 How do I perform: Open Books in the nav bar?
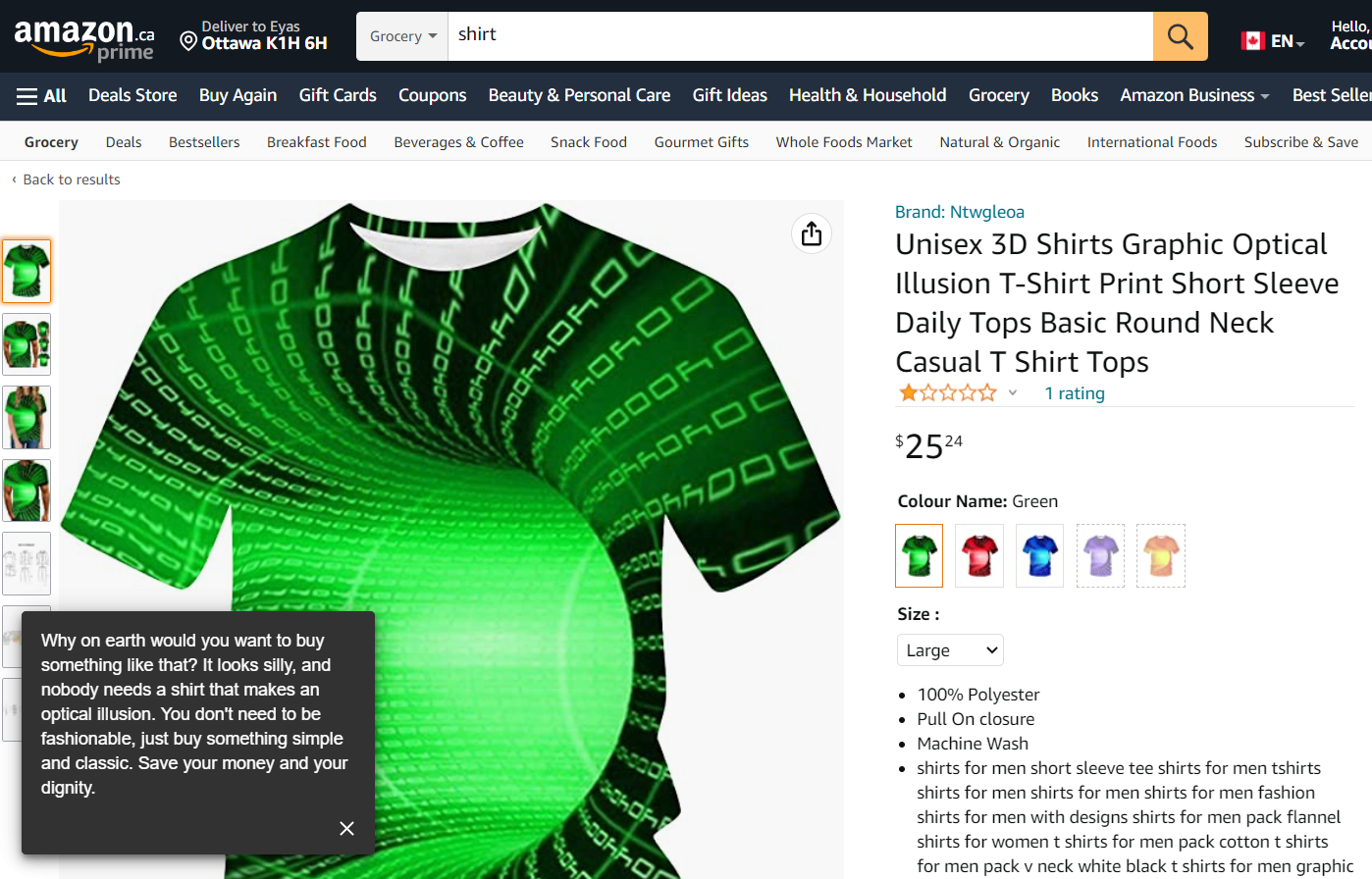tap(1075, 95)
